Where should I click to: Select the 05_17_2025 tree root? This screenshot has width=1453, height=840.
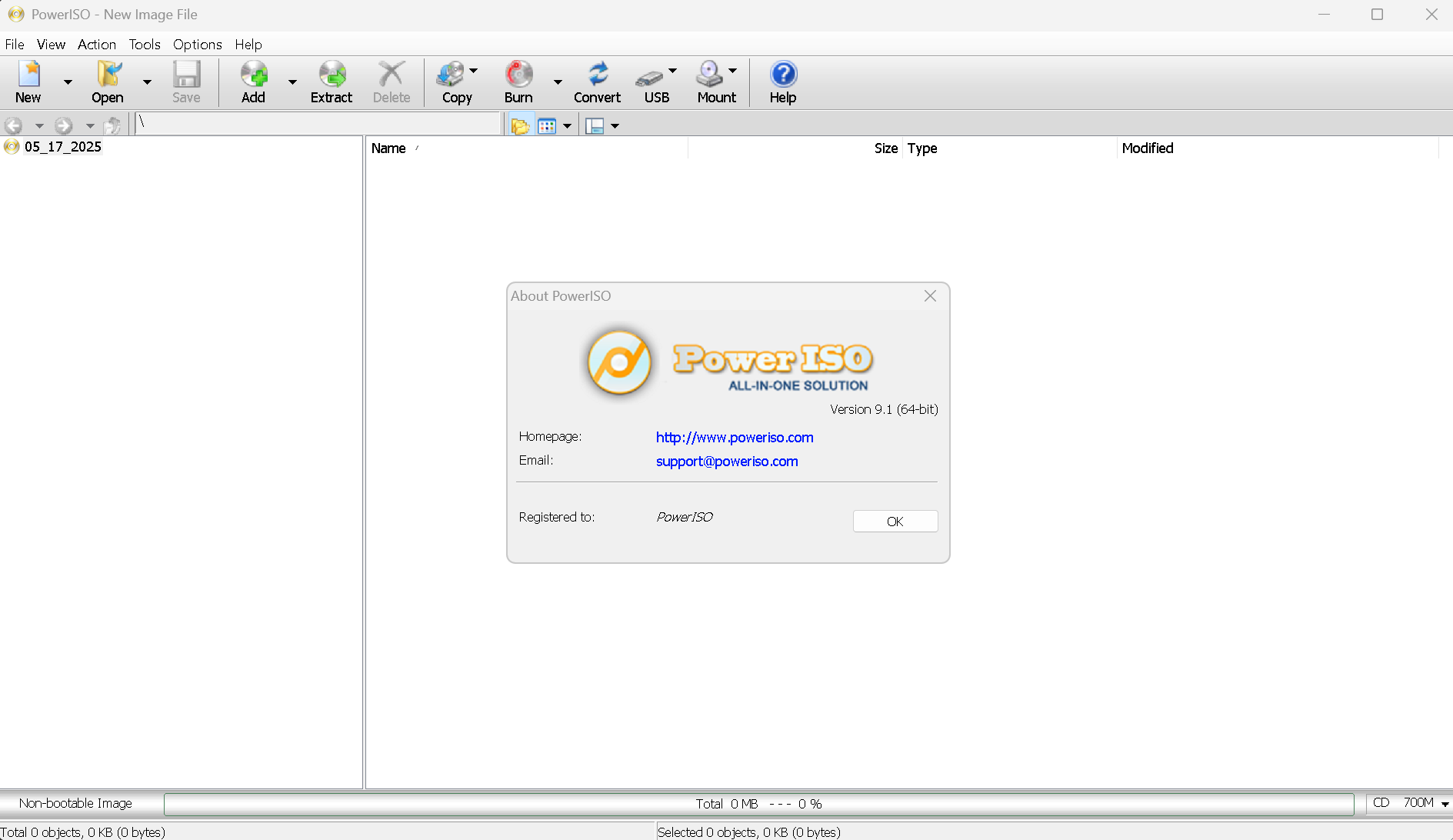(62, 147)
